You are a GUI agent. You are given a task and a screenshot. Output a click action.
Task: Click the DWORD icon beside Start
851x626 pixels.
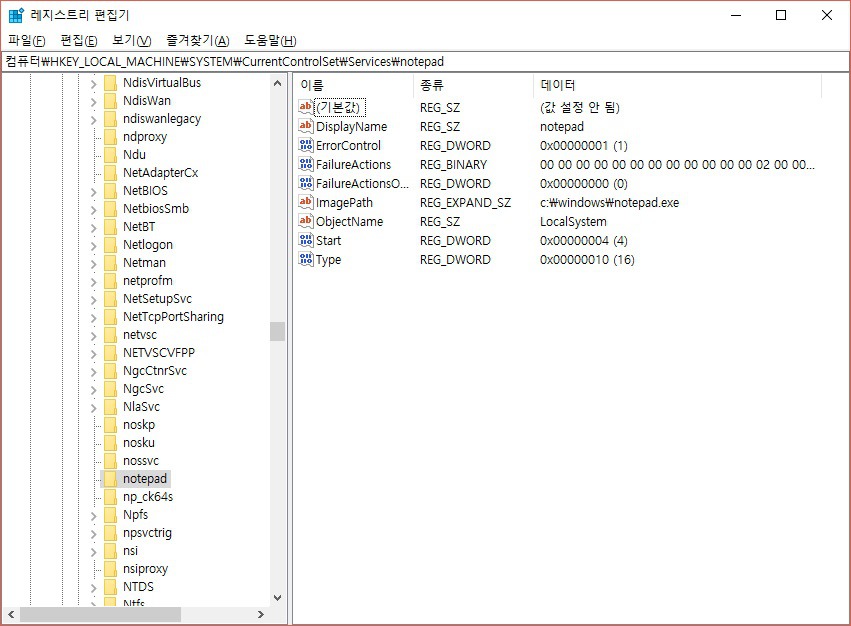coord(306,240)
